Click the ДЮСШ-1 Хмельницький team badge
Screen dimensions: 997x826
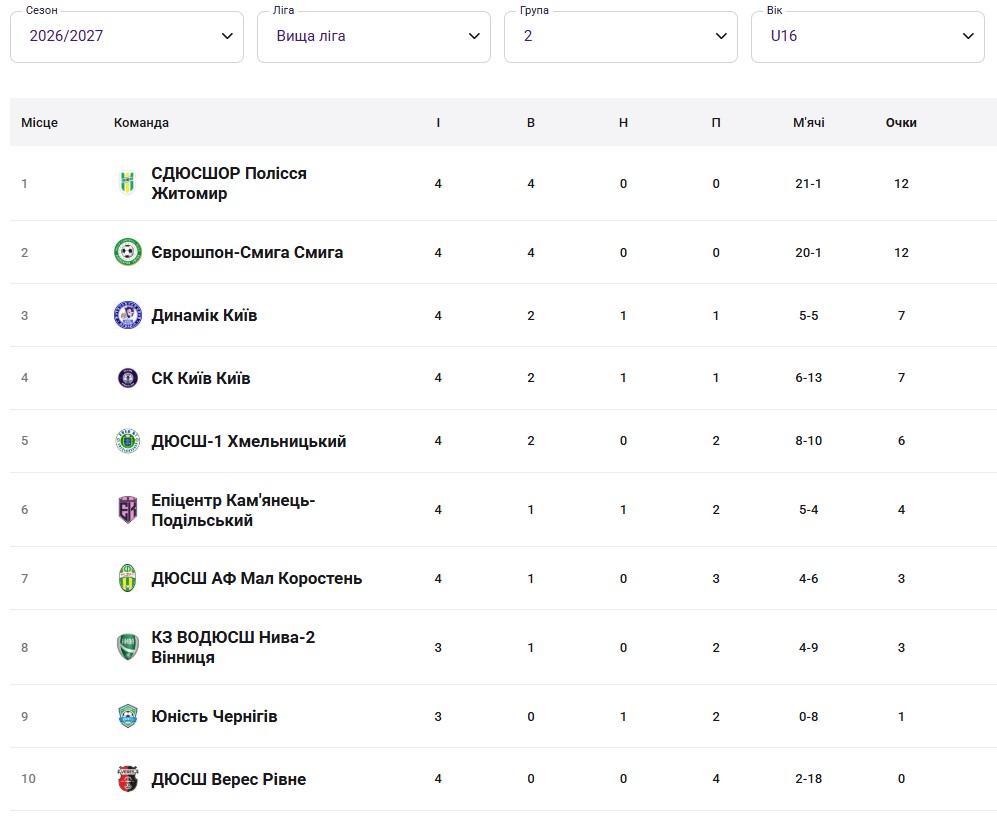tap(128, 441)
